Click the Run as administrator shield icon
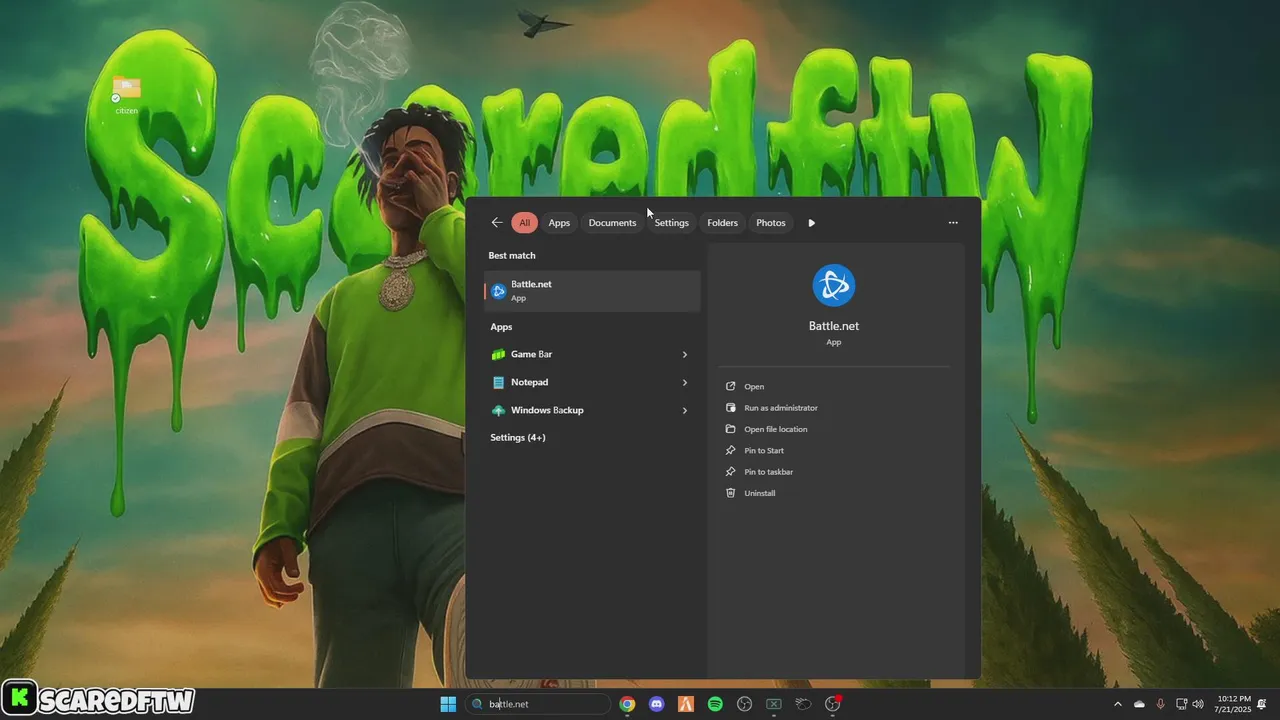 coord(730,408)
